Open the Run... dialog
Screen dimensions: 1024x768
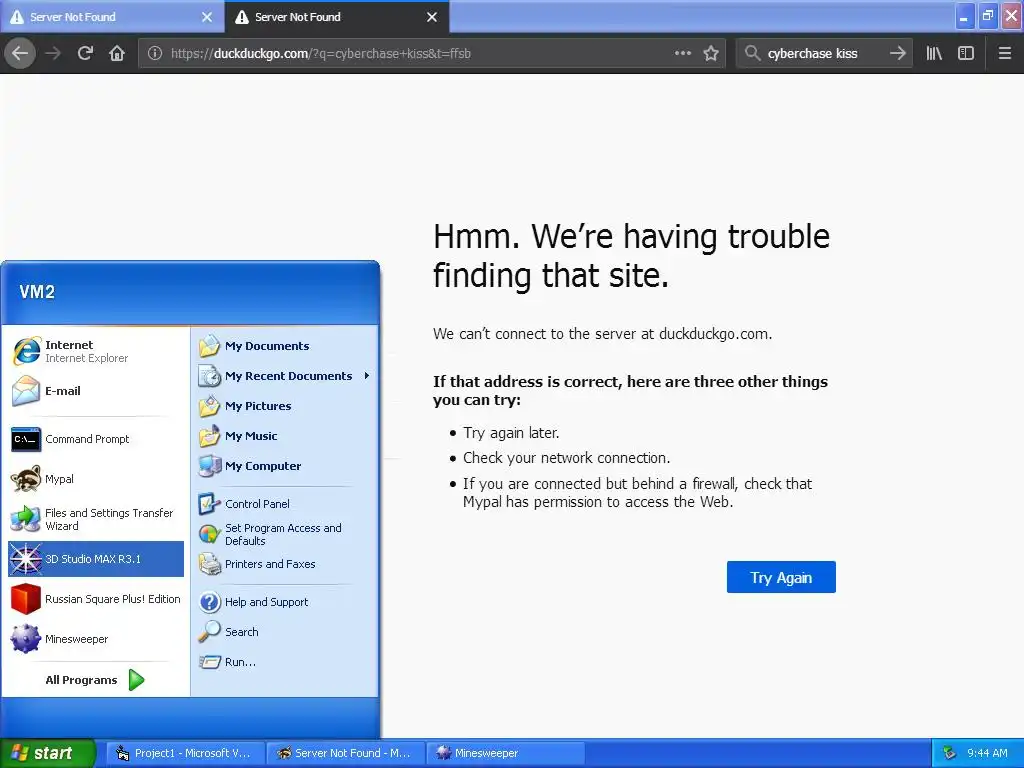[x=284, y=662]
